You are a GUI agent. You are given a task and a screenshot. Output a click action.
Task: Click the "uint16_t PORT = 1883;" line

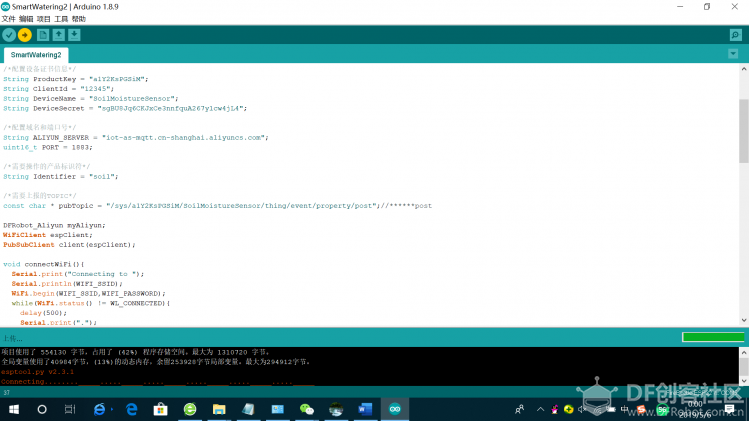click(x=48, y=147)
